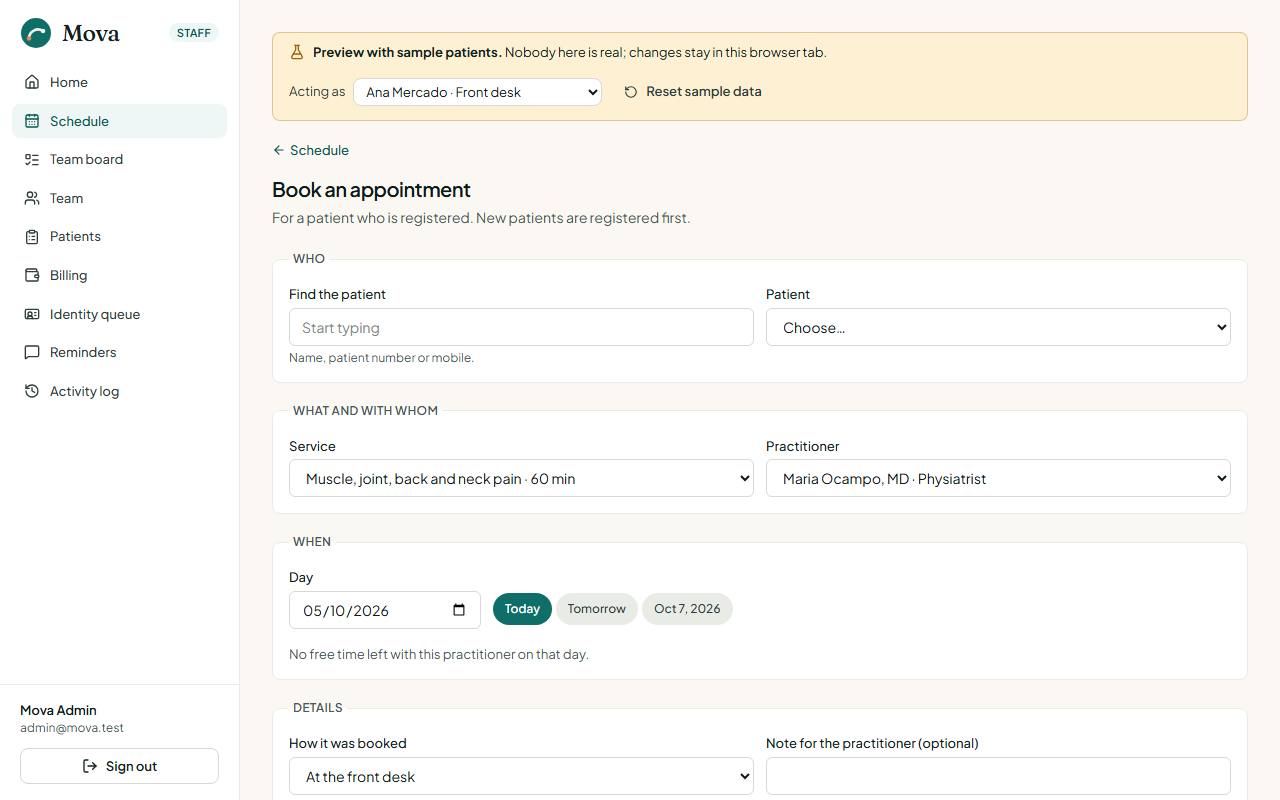Open Team board in the sidebar
The width and height of the screenshot is (1280, 800).
[119, 159]
